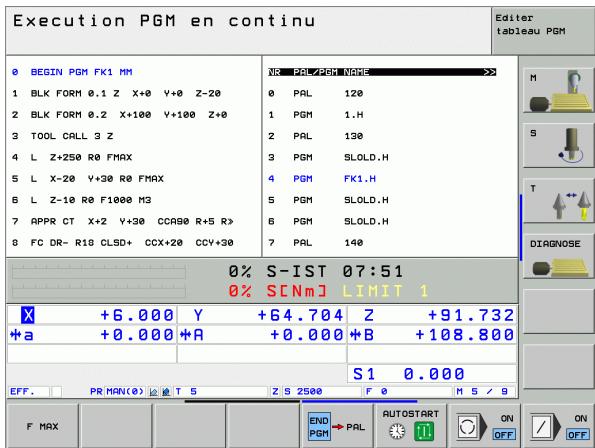595x448 pixels.
Task: Click line 6 L Z-10 R0 F1000 M3
Action: pos(82,200)
